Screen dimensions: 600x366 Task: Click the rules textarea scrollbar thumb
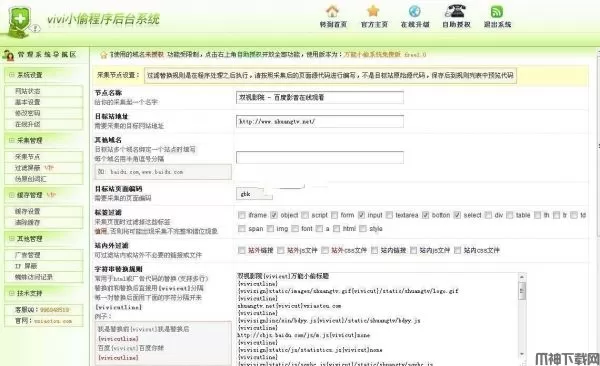tap(522, 291)
